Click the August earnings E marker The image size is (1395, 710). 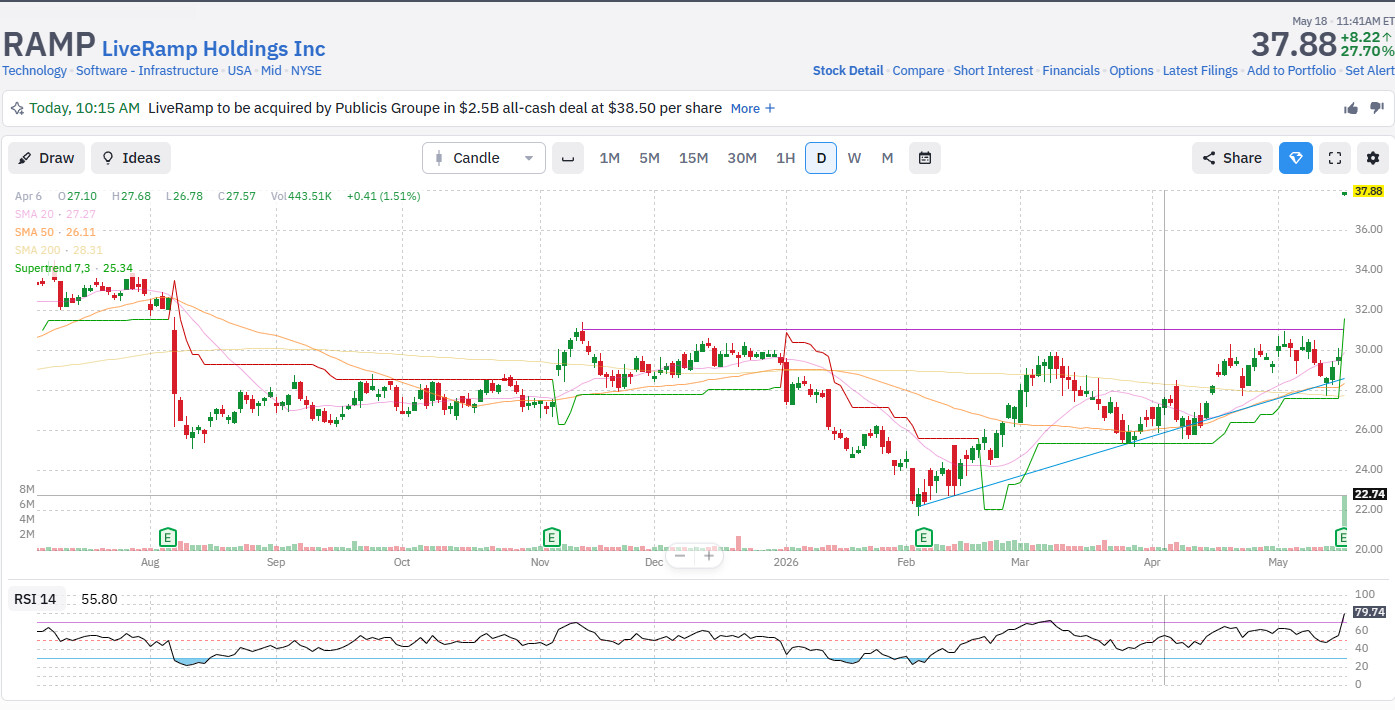pos(168,538)
